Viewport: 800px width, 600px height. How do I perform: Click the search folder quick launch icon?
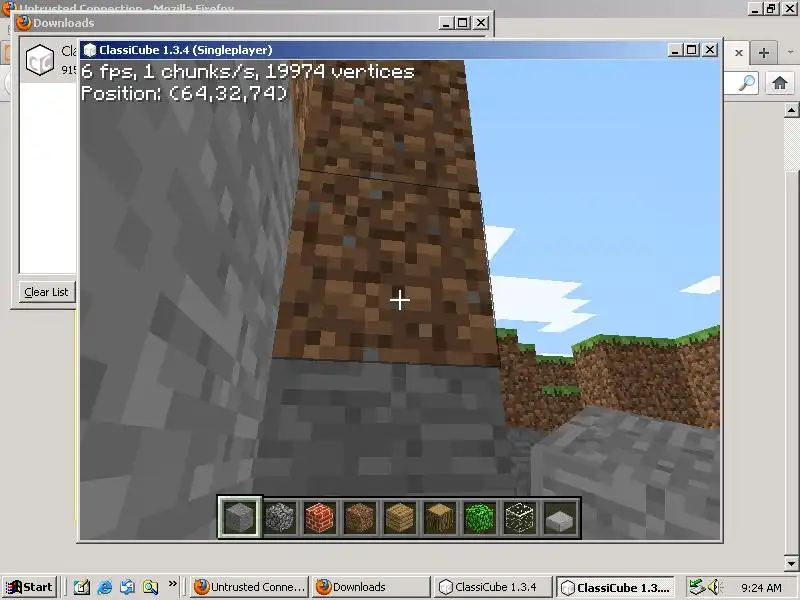pyautogui.click(x=150, y=587)
